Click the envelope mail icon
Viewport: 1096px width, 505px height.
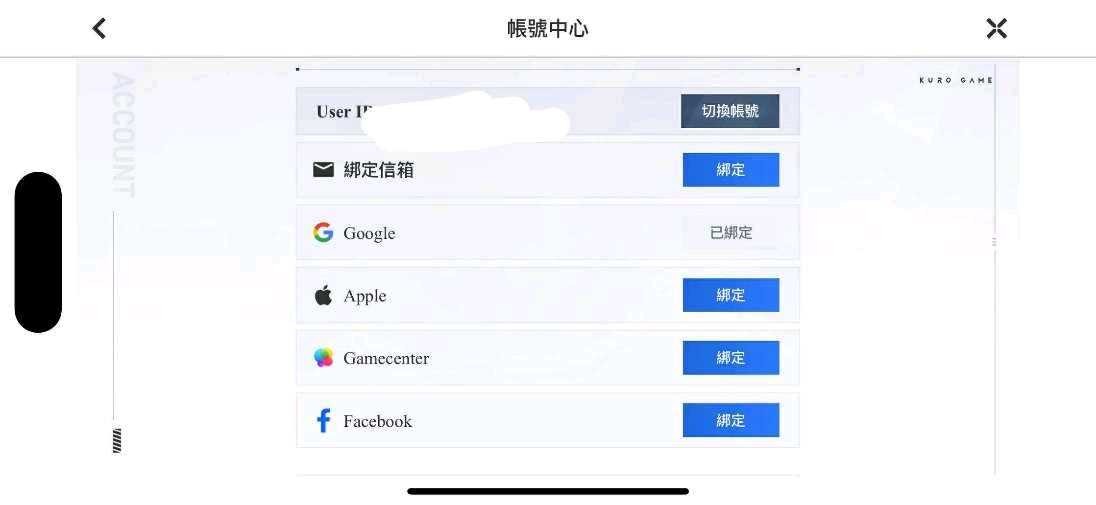pyautogui.click(x=323, y=169)
